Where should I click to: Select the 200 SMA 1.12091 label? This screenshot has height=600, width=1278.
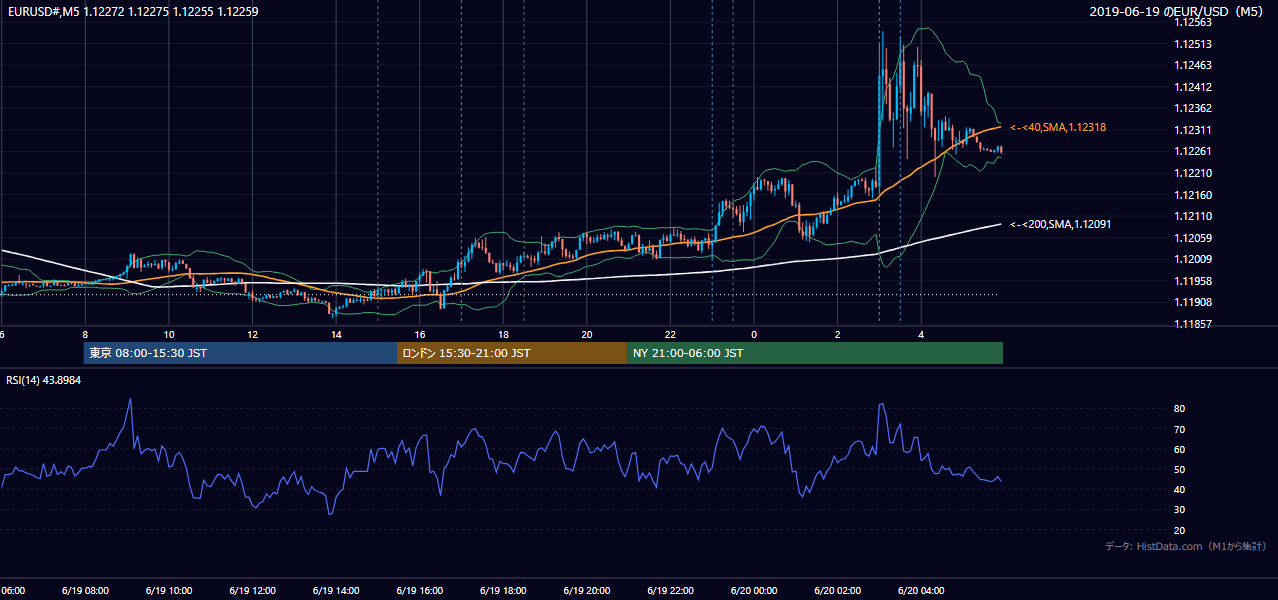1060,225
